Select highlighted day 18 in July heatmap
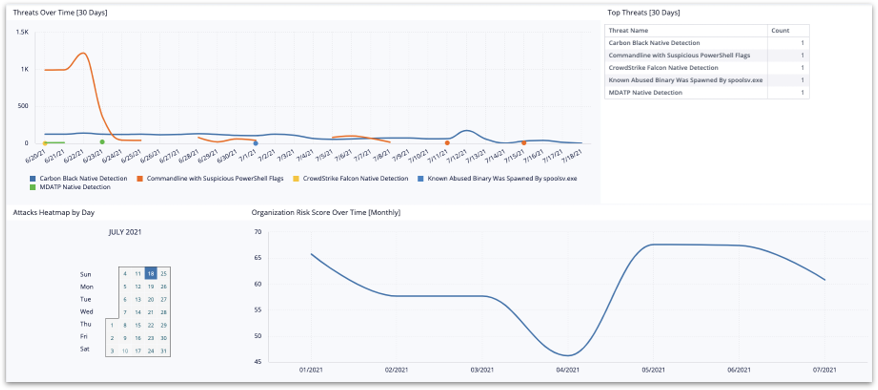Screen dimensions: 878x390 (x=150, y=273)
